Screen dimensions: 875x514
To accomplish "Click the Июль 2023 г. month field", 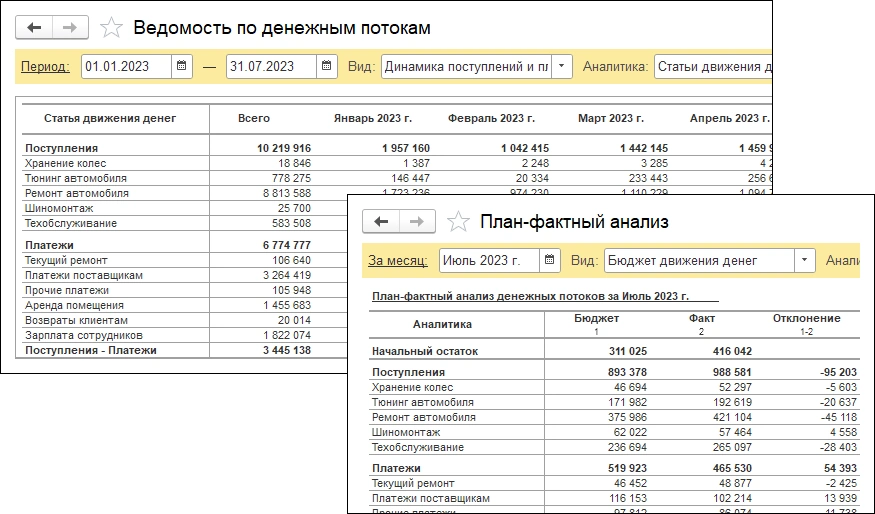I will point(488,261).
